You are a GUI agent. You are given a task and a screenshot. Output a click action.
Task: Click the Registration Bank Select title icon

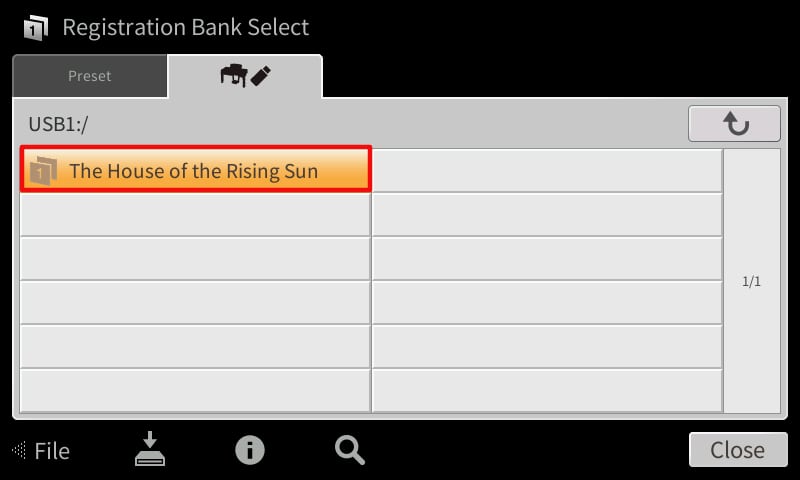(x=35, y=27)
